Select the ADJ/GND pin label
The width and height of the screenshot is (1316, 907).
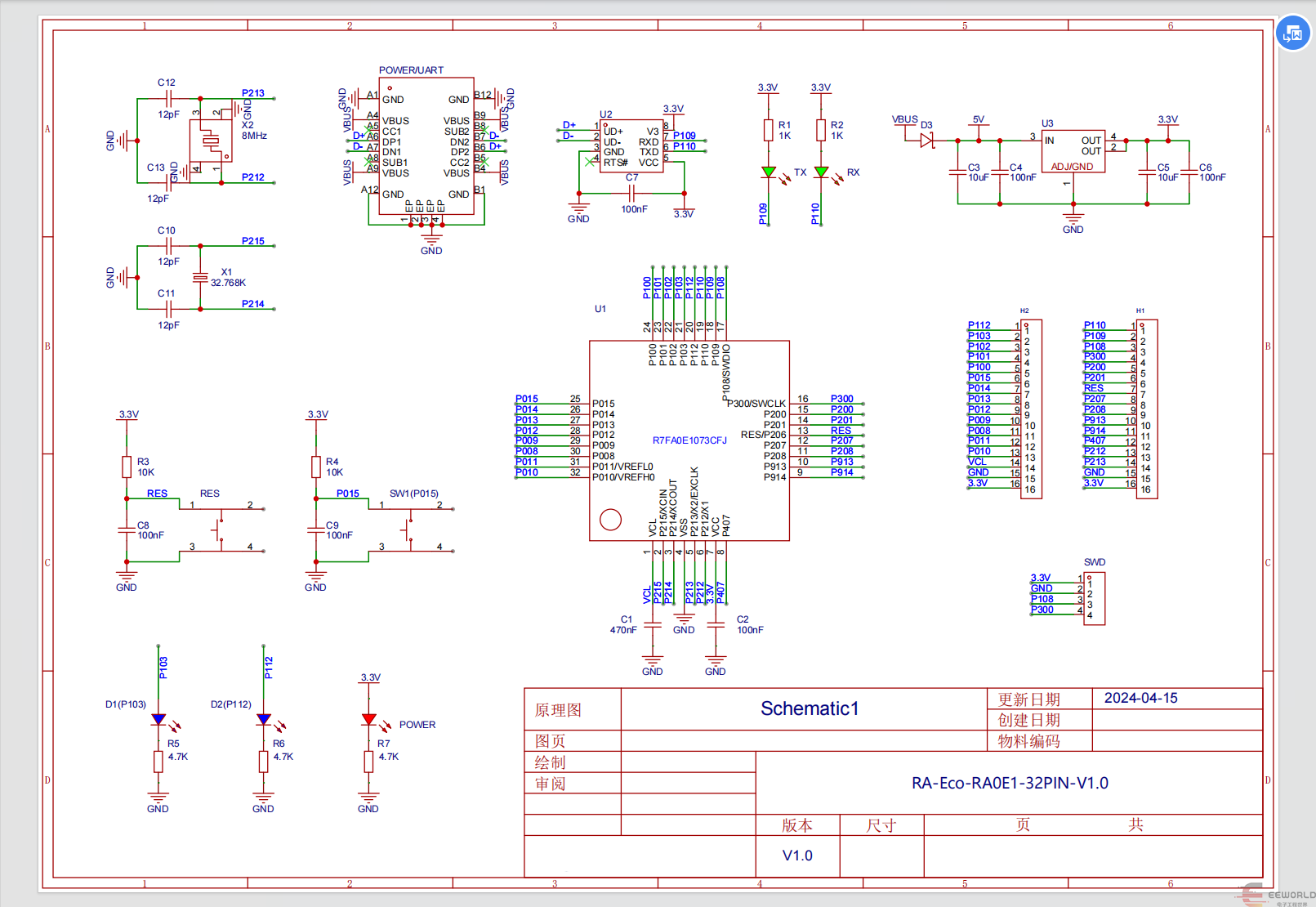[x=1072, y=167]
